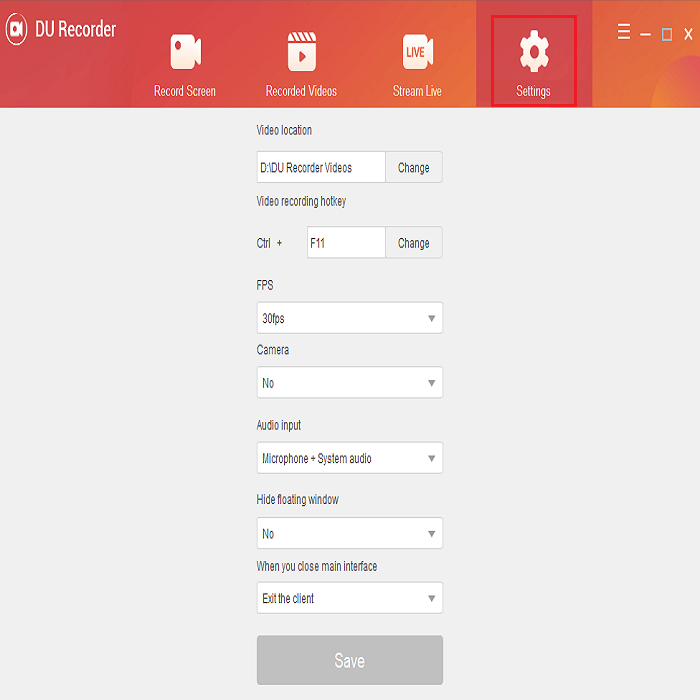Open the Hide floating window dropdown

350,533
